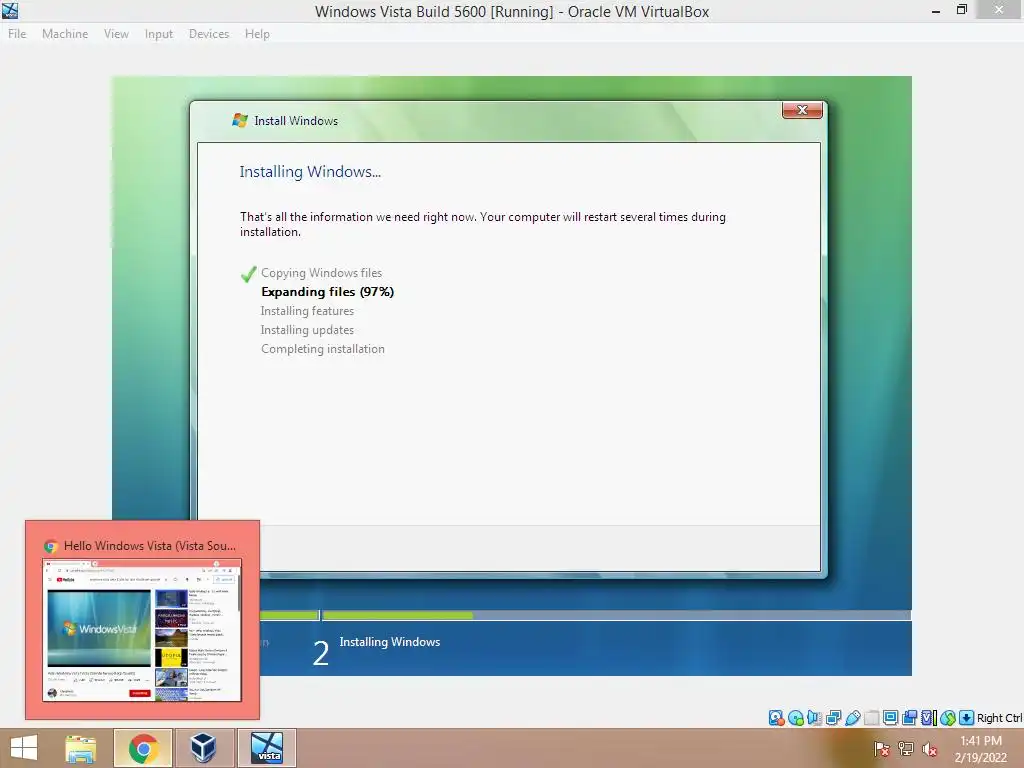The height and width of the screenshot is (768, 1024).
Task: Open the View menu
Action: (116, 34)
